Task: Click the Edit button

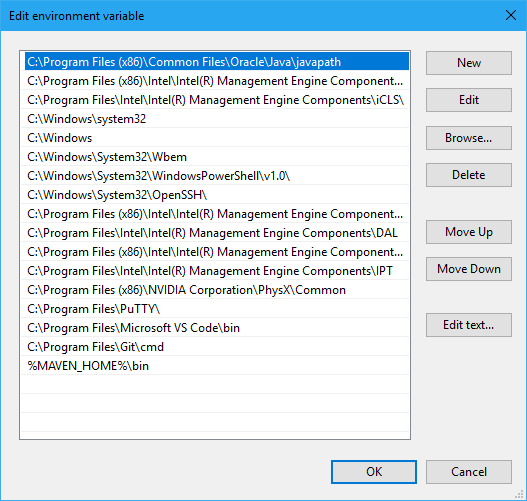Action: 469,100
